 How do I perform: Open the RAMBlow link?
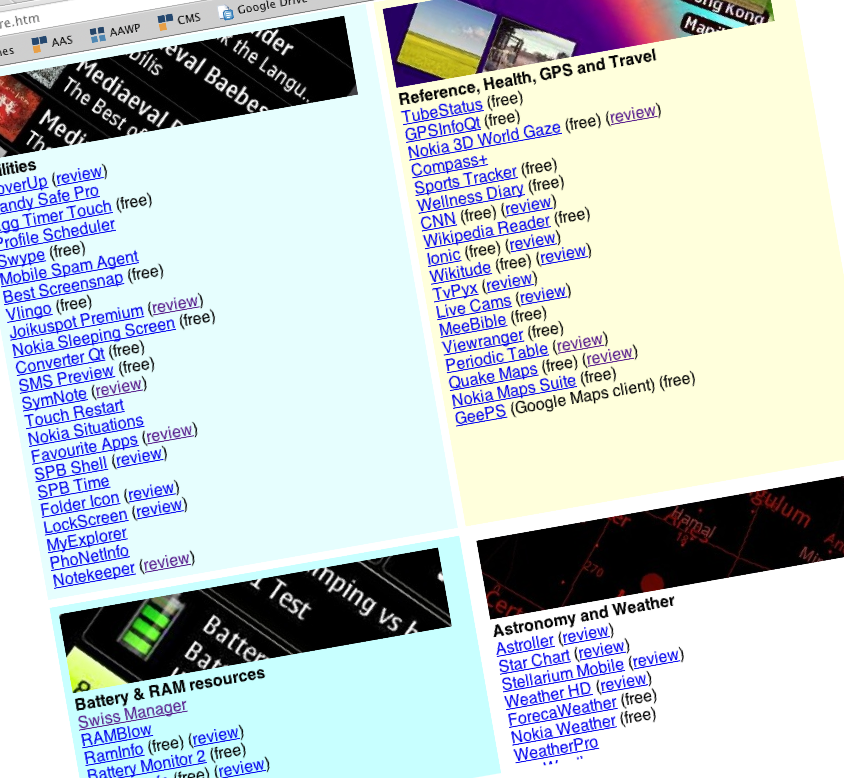coord(116,735)
